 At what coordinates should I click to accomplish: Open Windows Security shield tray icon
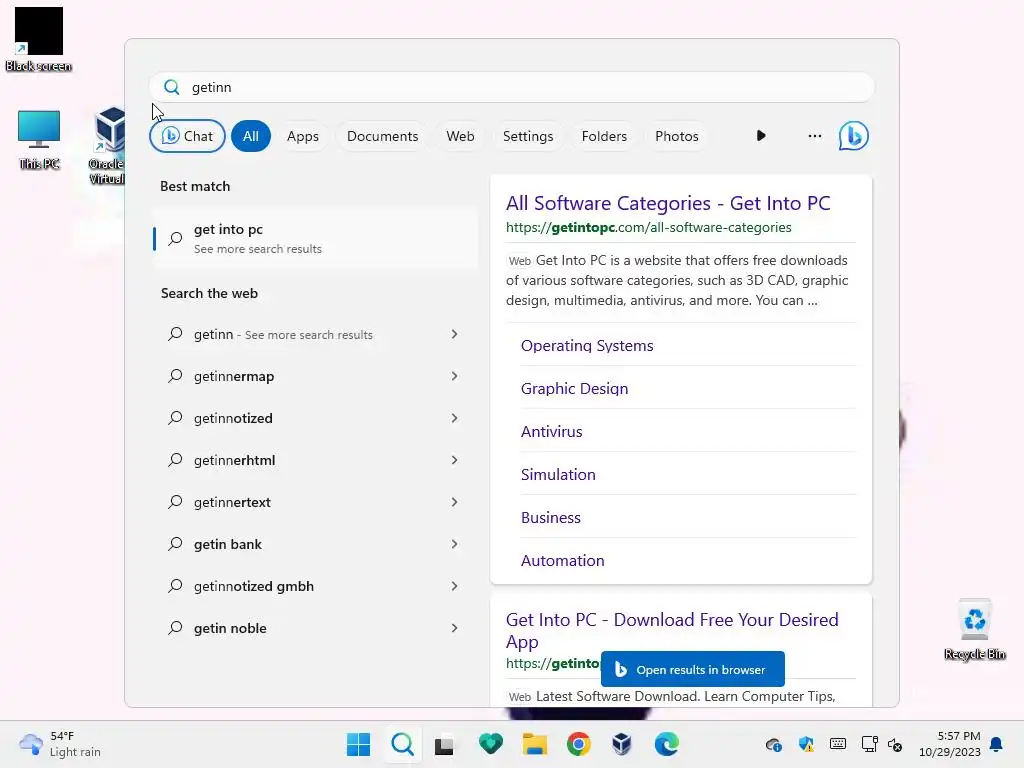coord(806,744)
